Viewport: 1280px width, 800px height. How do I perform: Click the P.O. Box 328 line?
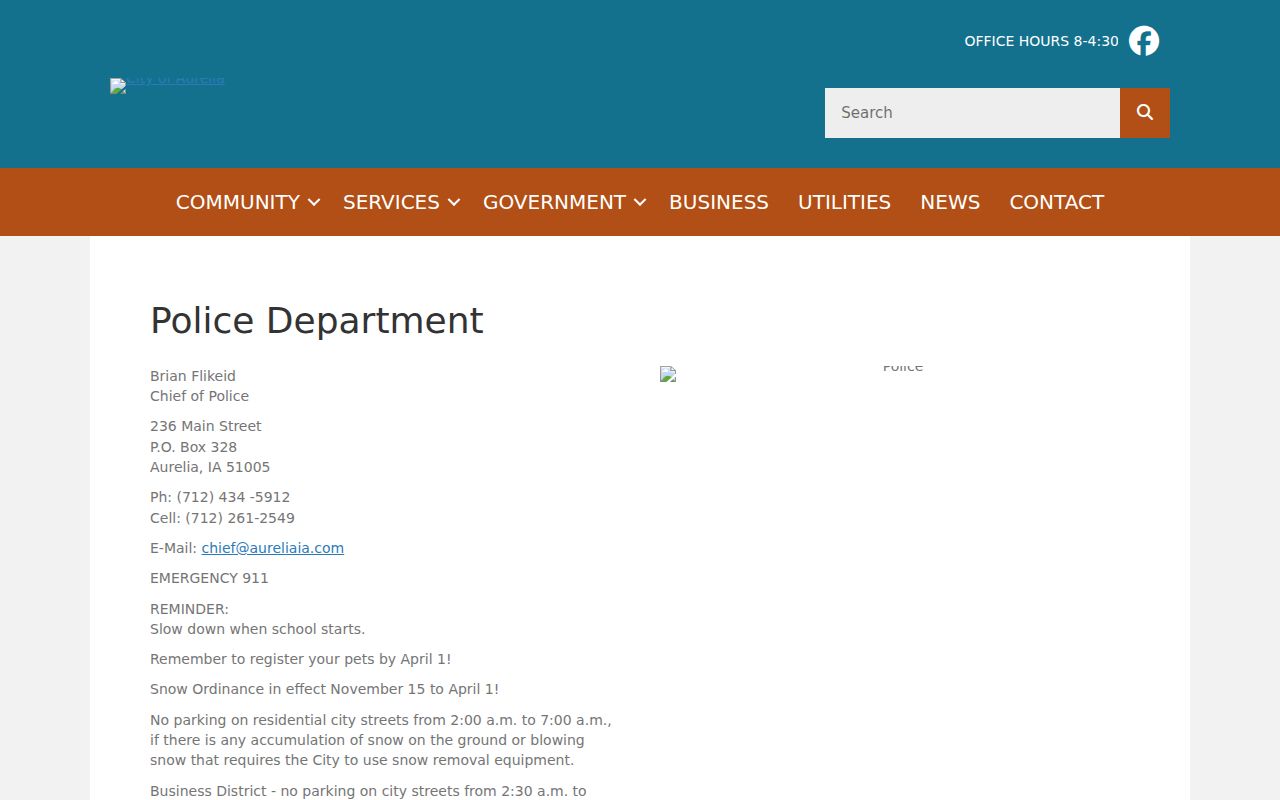(x=194, y=447)
